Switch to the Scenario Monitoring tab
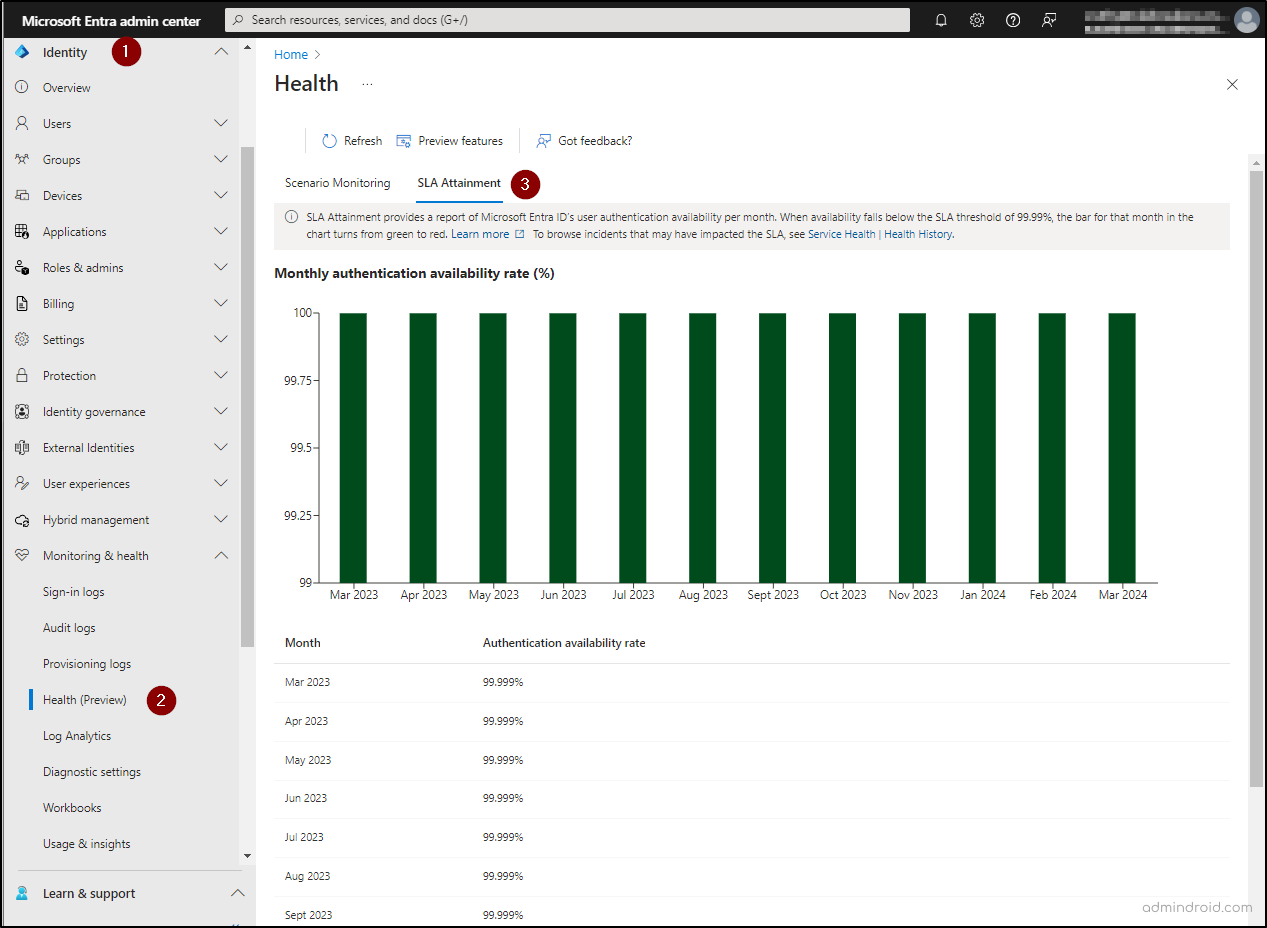The width and height of the screenshot is (1267, 928). pos(337,183)
